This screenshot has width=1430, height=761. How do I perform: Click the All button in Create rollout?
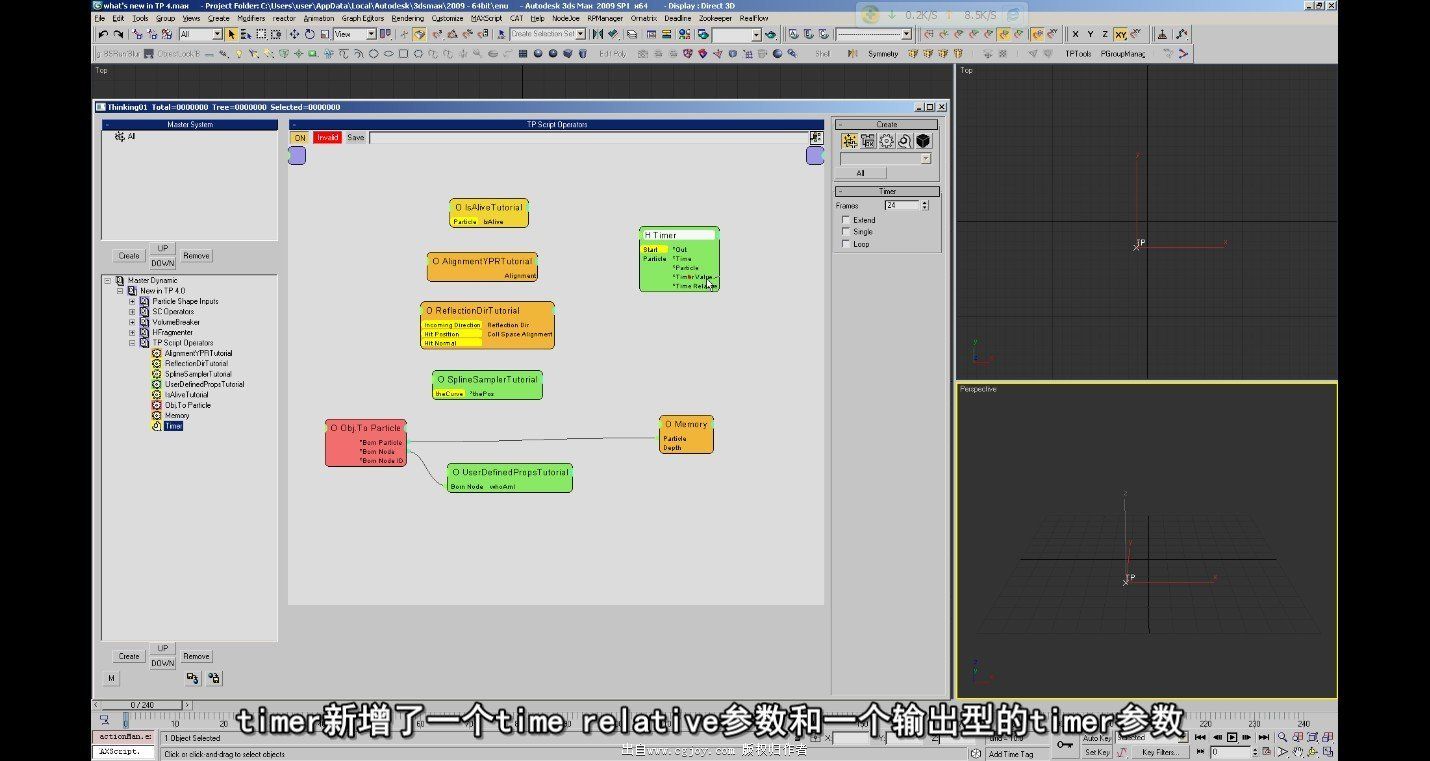coord(860,173)
